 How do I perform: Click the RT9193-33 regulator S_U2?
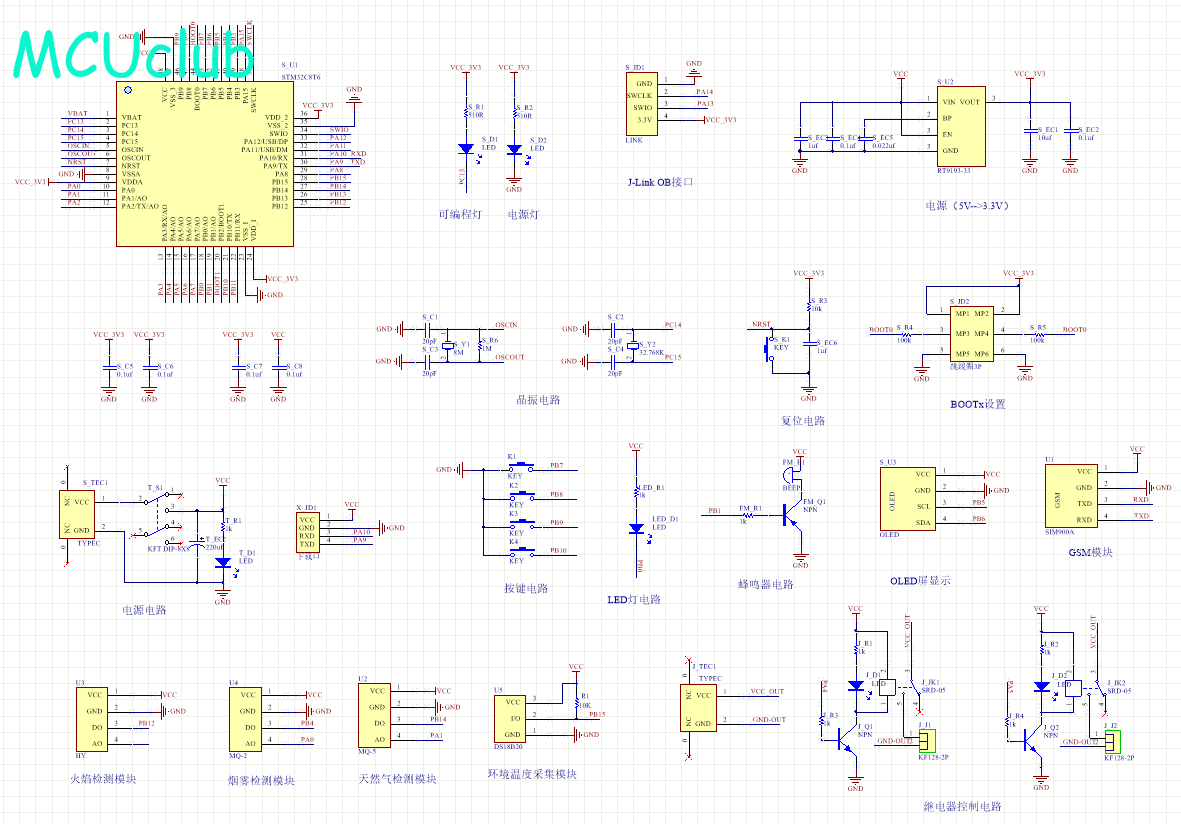pyautogui.click(x=961, y=126)
